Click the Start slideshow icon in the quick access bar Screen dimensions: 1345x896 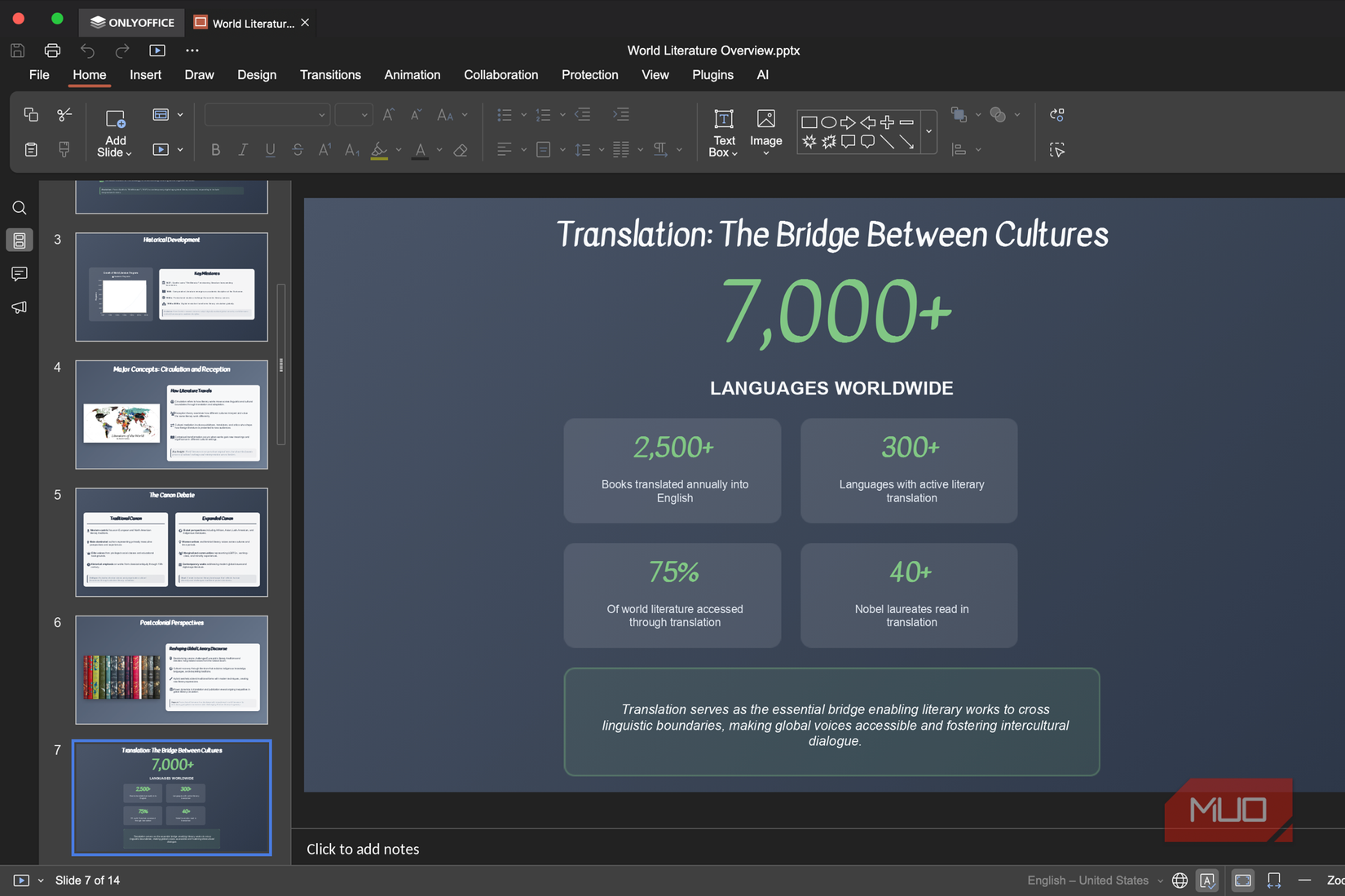tap(157, 51)
